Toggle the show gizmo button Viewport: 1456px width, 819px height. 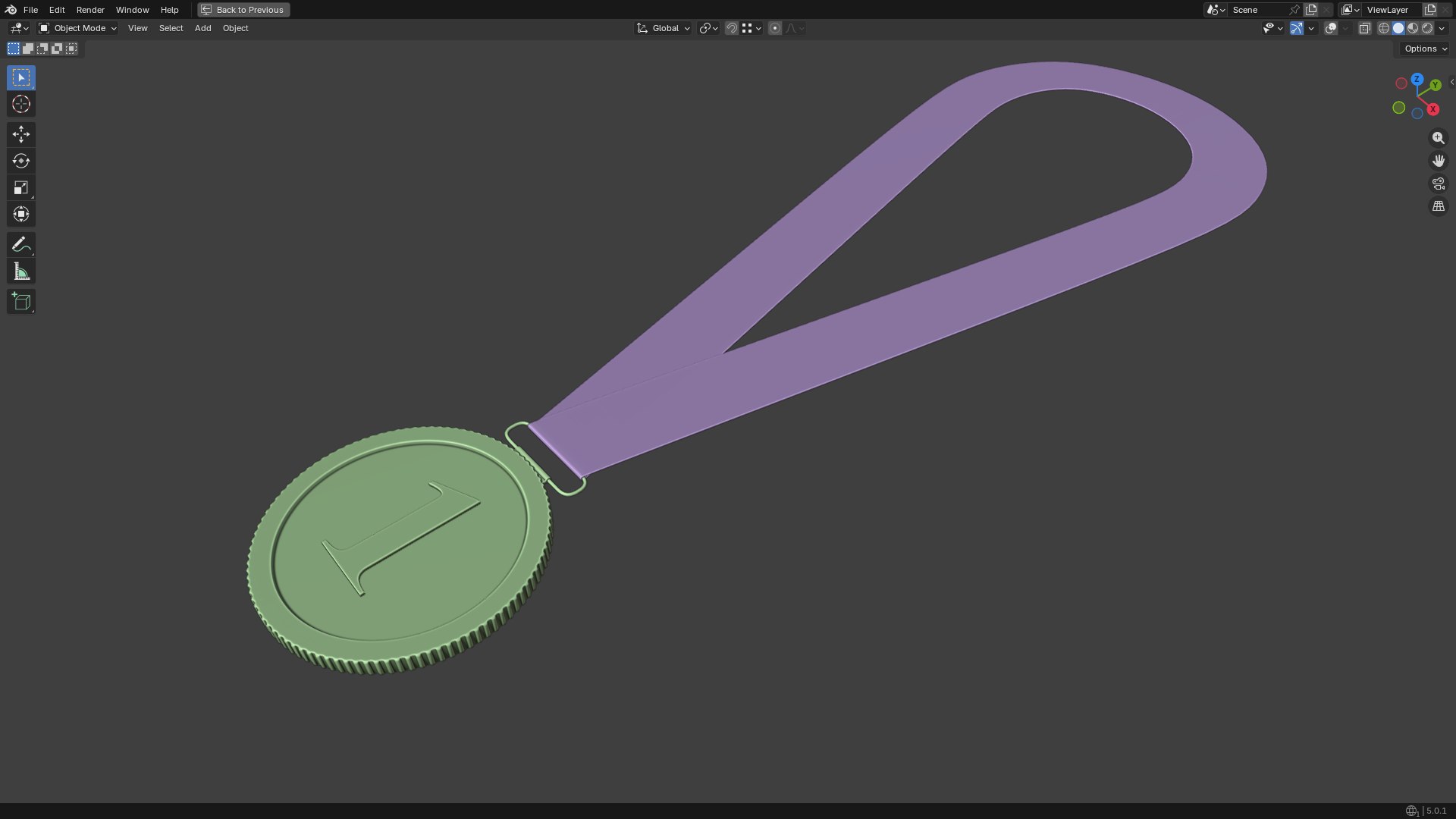tap(1296, 28)
